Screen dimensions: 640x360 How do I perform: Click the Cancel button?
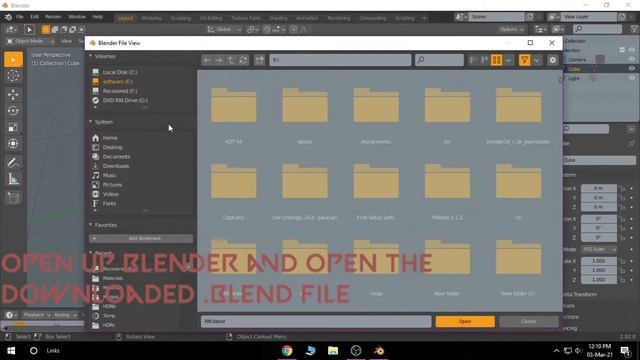pos(529,321)
